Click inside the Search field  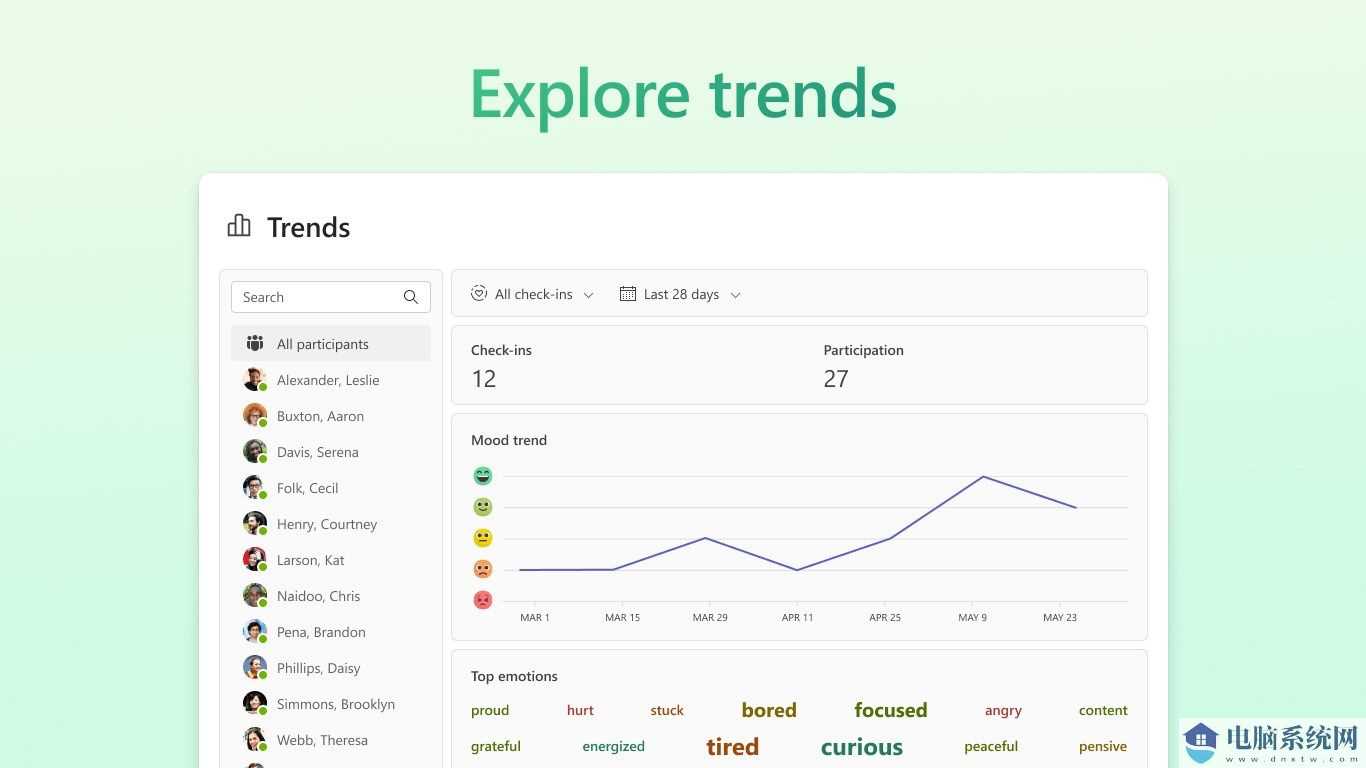(331, 297)
